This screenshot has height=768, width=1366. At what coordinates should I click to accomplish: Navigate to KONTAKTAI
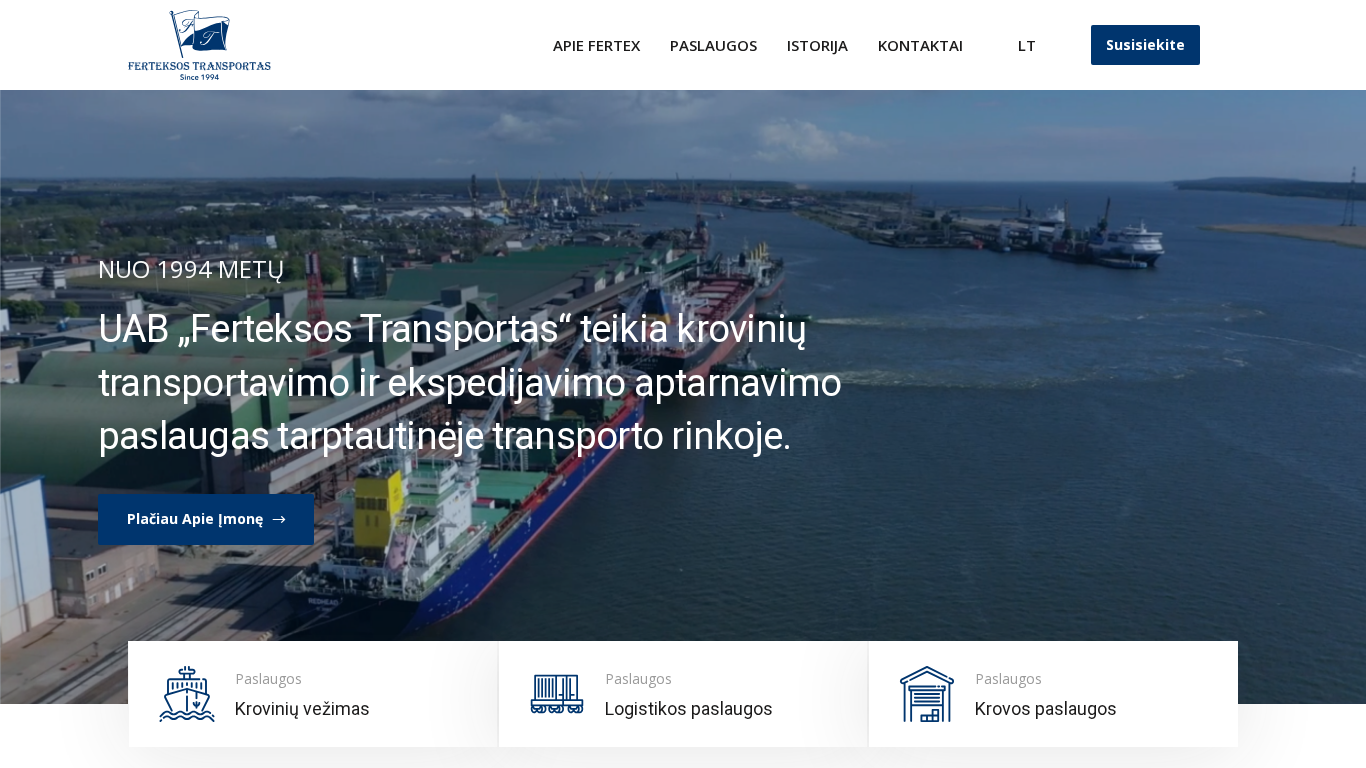920,45
